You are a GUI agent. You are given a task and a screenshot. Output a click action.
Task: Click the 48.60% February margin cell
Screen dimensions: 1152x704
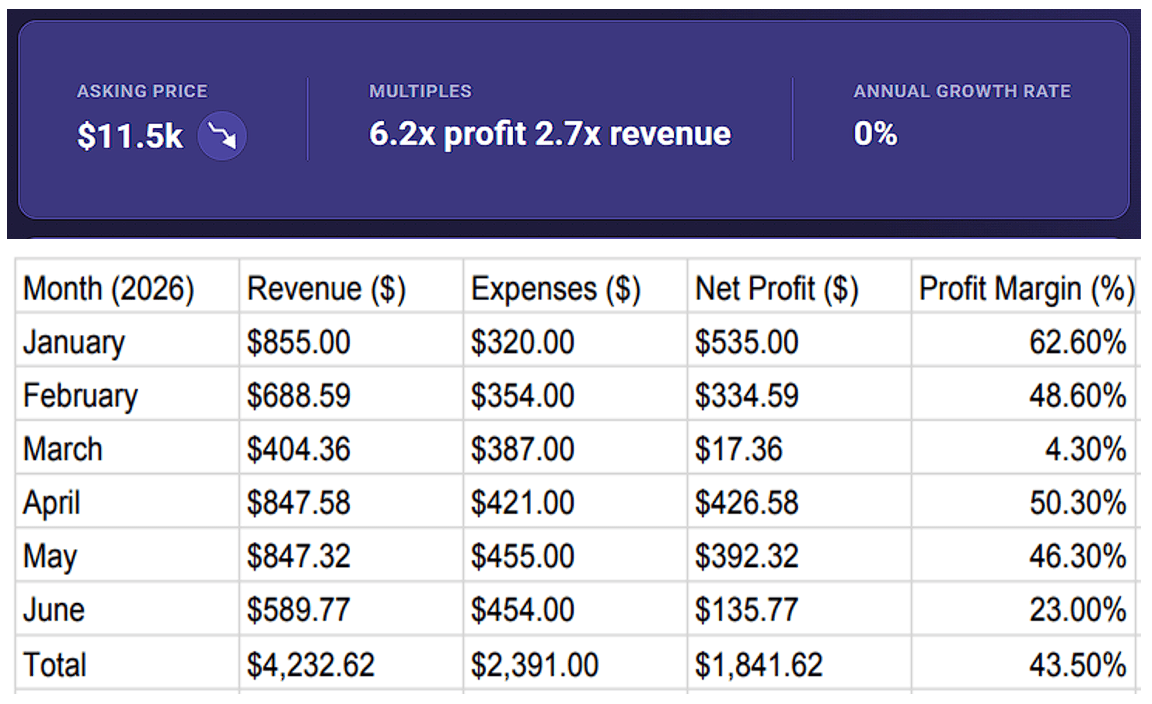click(x=1024, y=395)
